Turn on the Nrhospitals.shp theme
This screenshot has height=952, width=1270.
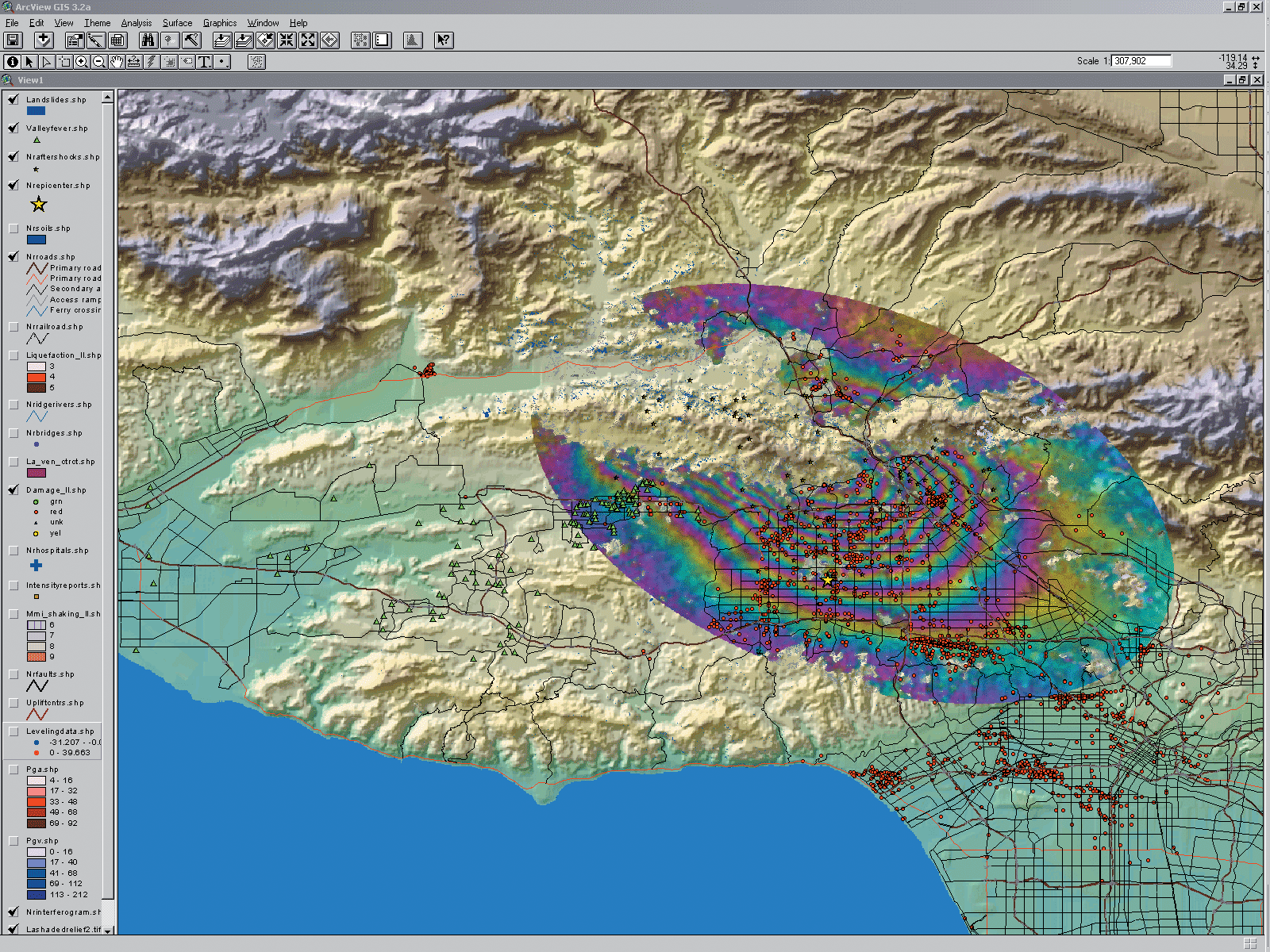pyautogui.click(x=13, y=551)
